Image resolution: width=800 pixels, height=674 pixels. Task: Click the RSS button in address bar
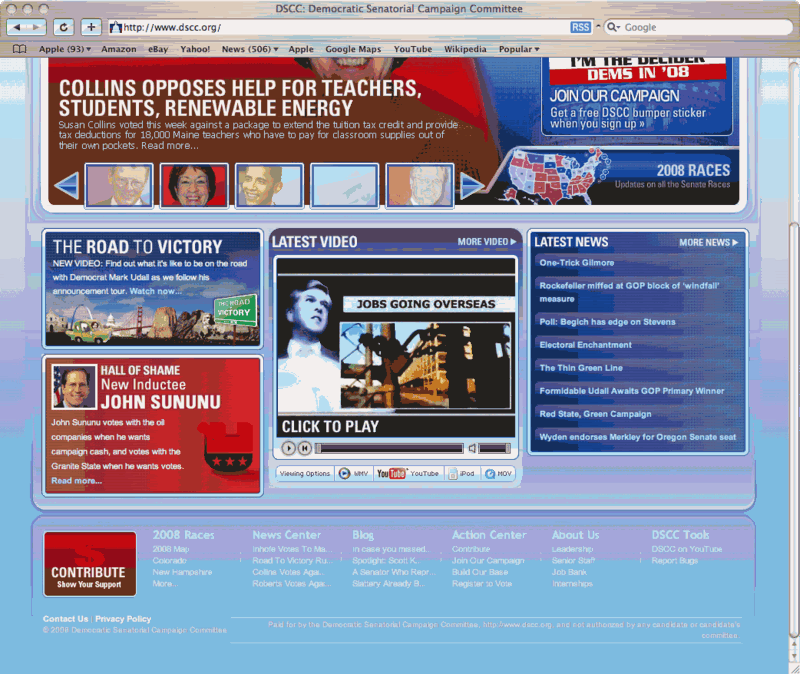click(x=580, y=27)
